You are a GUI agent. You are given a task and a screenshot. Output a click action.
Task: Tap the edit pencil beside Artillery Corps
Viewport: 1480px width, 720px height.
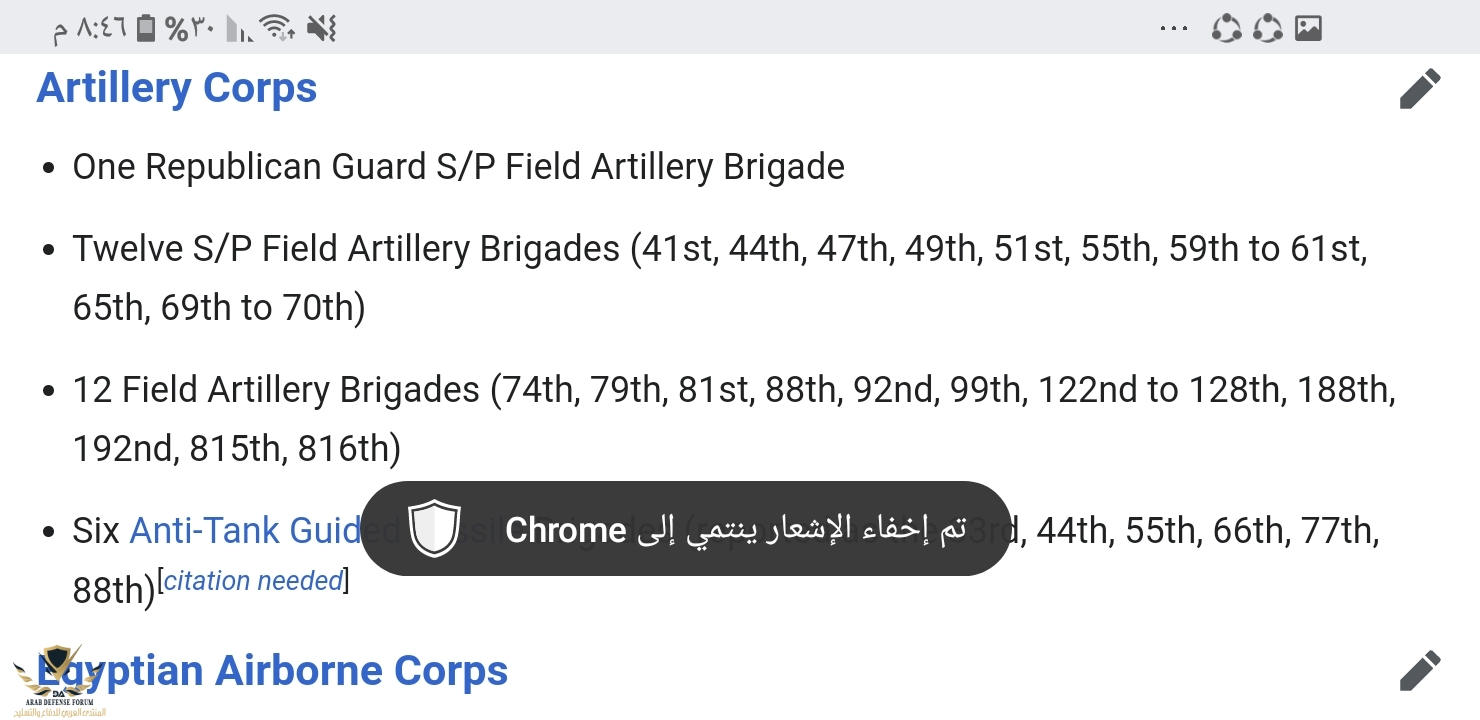1420,89
